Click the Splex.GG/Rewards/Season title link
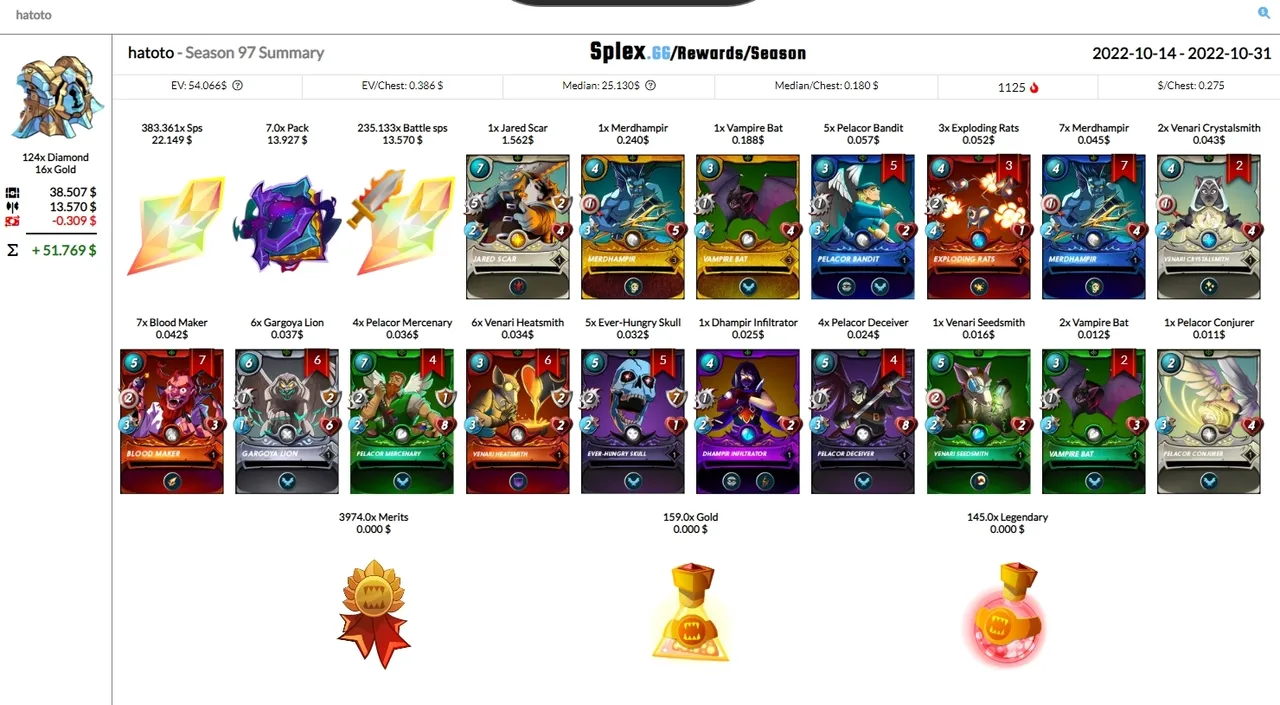The width and height of the screenshot is (1280, 705). coord(697,53)
